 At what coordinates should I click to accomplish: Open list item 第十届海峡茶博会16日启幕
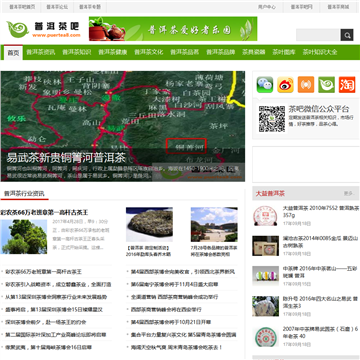[x=48, y=348]
